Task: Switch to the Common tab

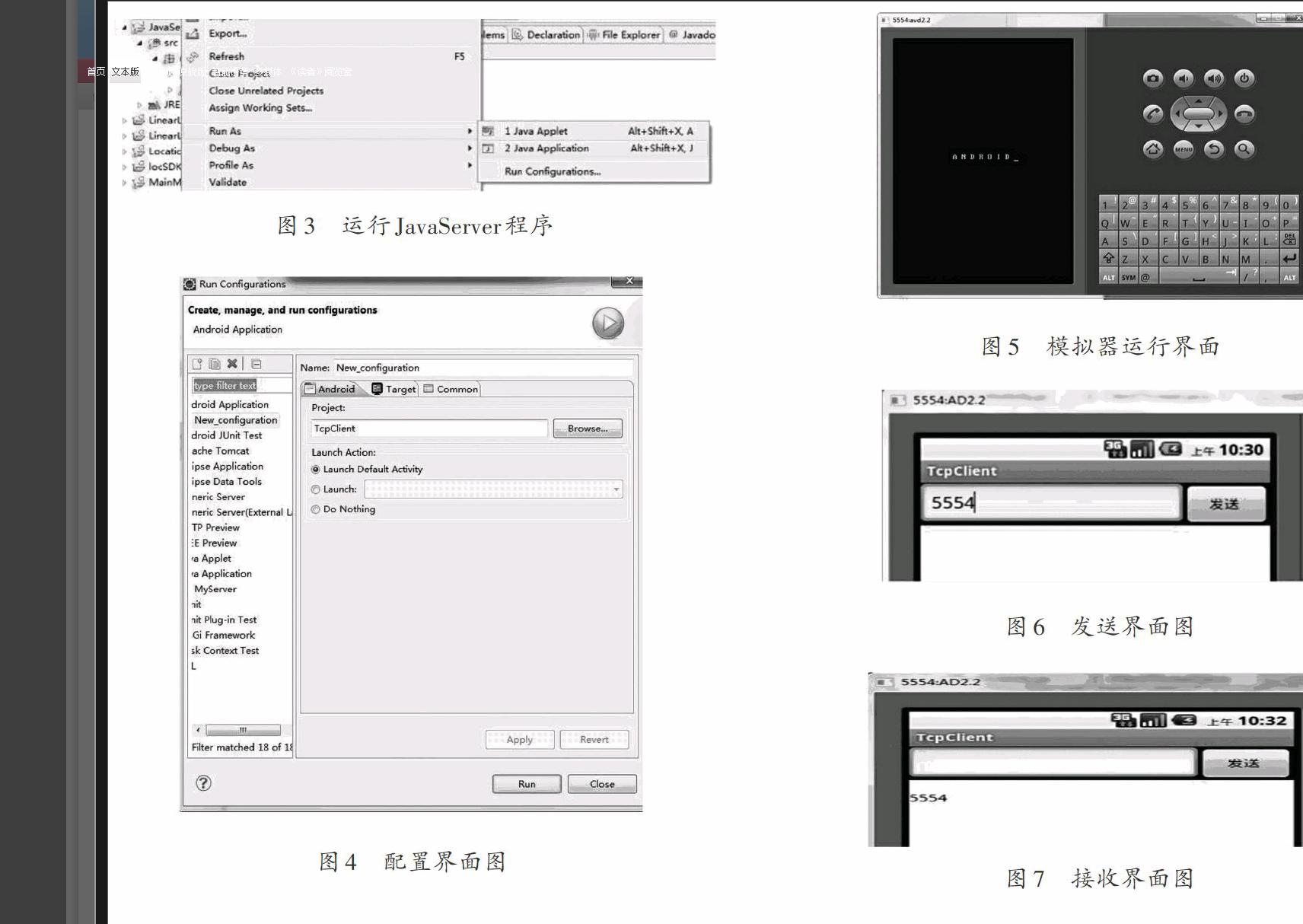Action: click(451, 389)
